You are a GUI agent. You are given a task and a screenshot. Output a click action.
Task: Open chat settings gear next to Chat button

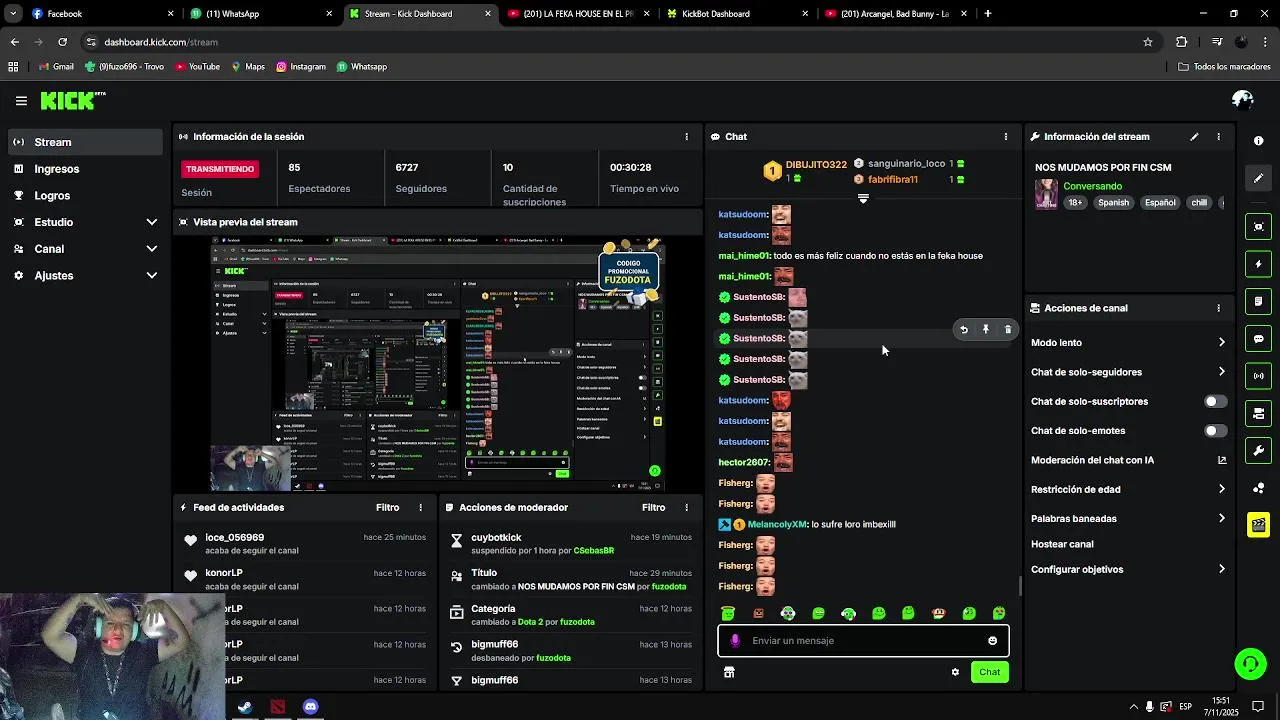click(x=955, y=672)
